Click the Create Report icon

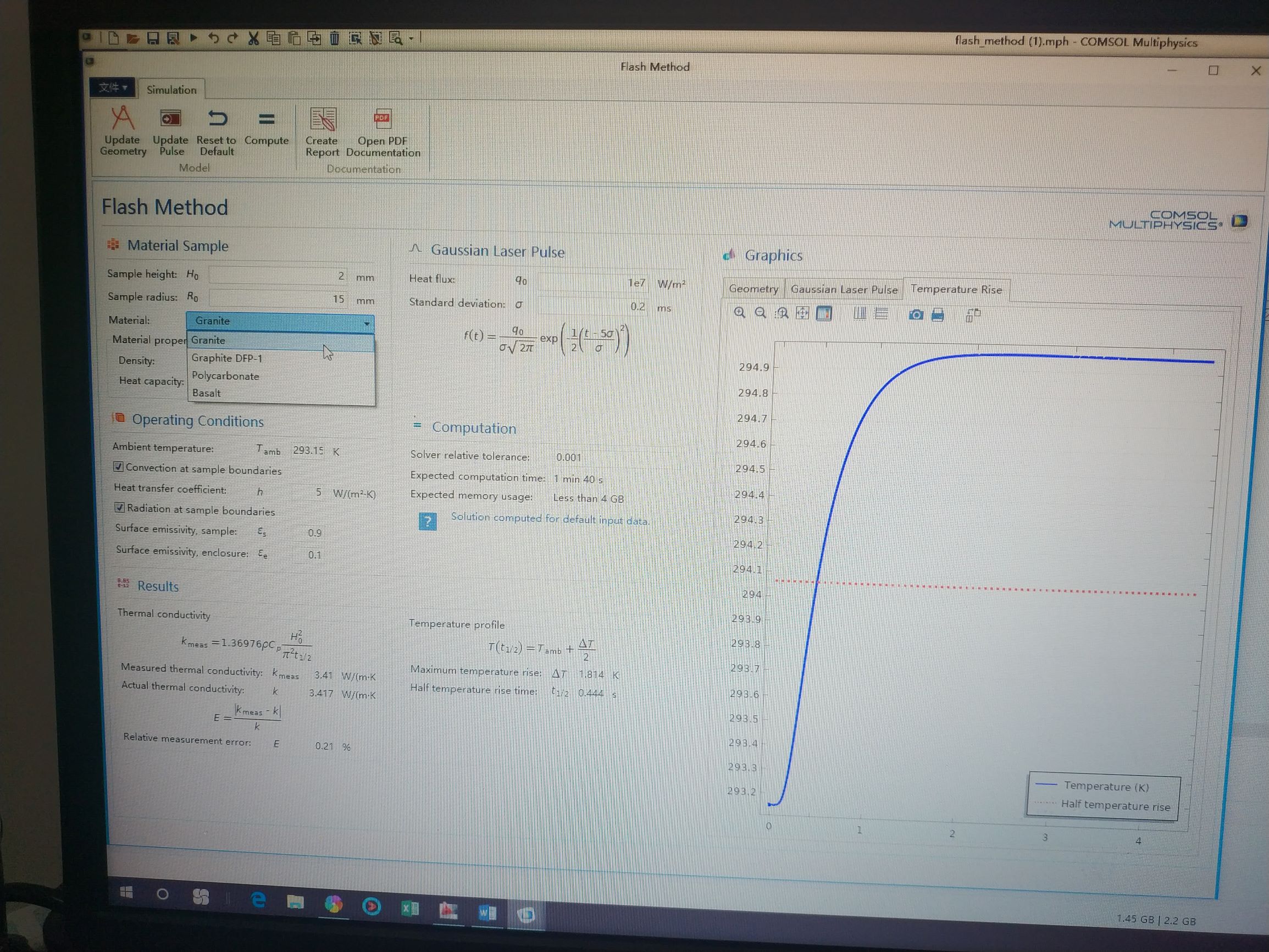(x=323, y=119)
